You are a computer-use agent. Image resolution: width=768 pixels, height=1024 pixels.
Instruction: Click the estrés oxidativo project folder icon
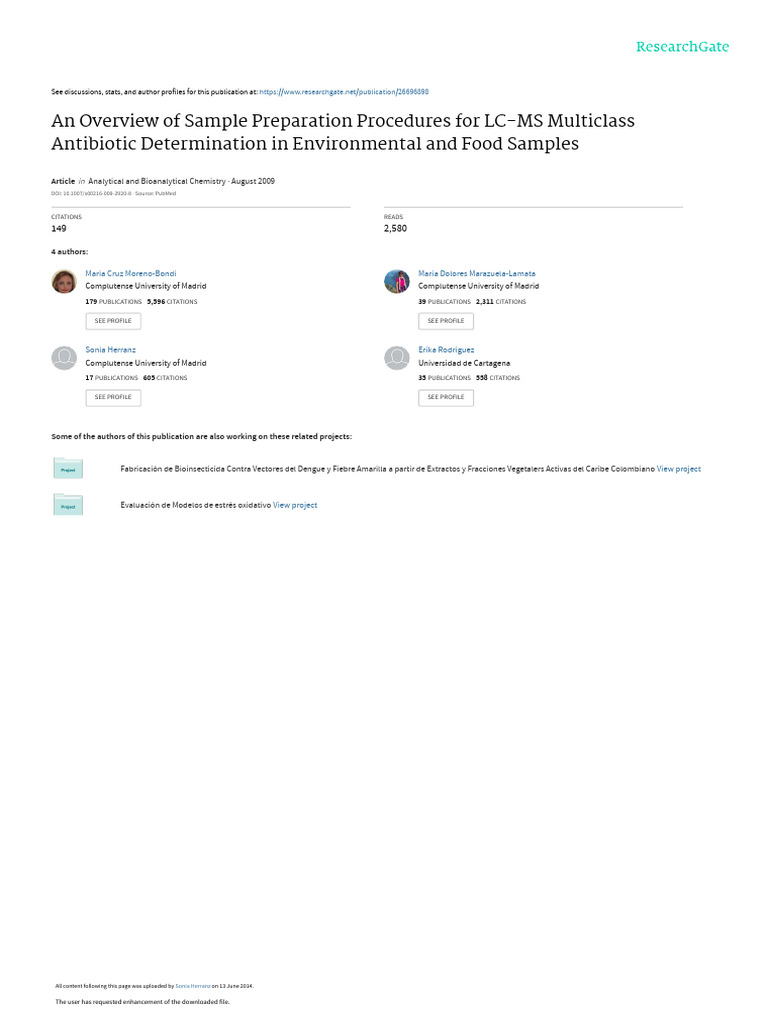[68, 505]
